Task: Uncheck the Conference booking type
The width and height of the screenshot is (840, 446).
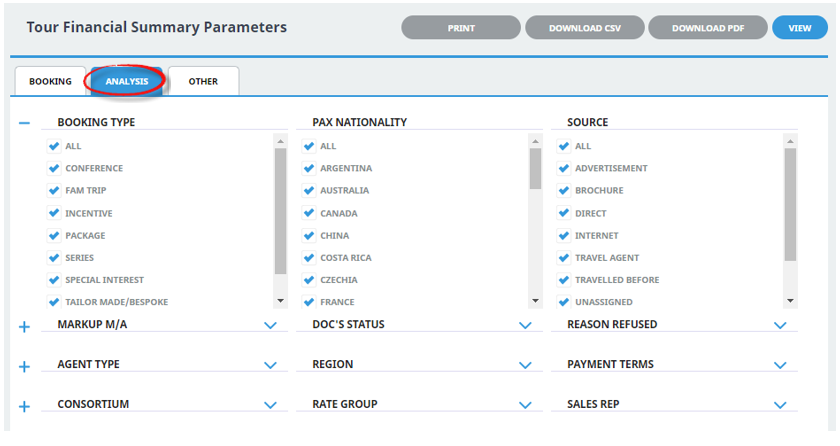Action: click(55, 168)
